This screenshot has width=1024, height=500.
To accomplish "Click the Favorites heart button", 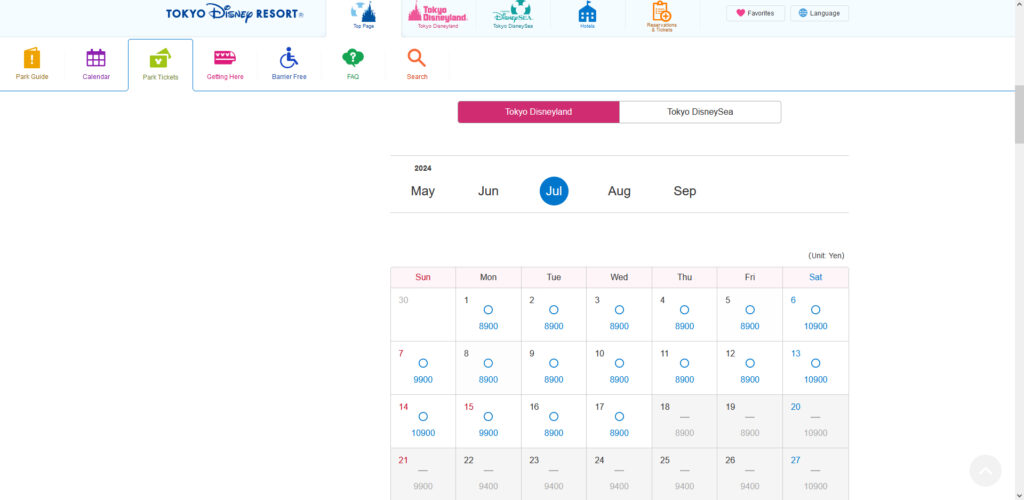I will point(756,13).
